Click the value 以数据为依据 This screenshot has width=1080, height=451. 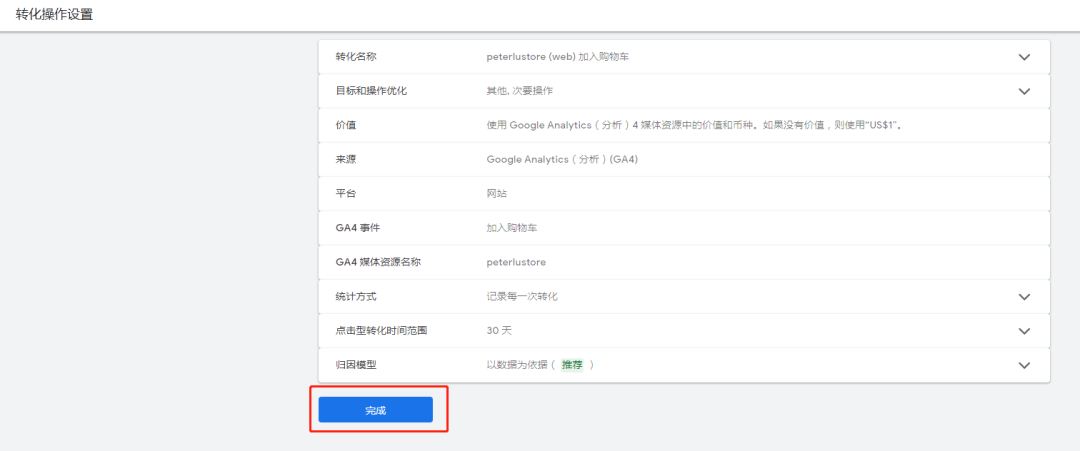(517, 365)
